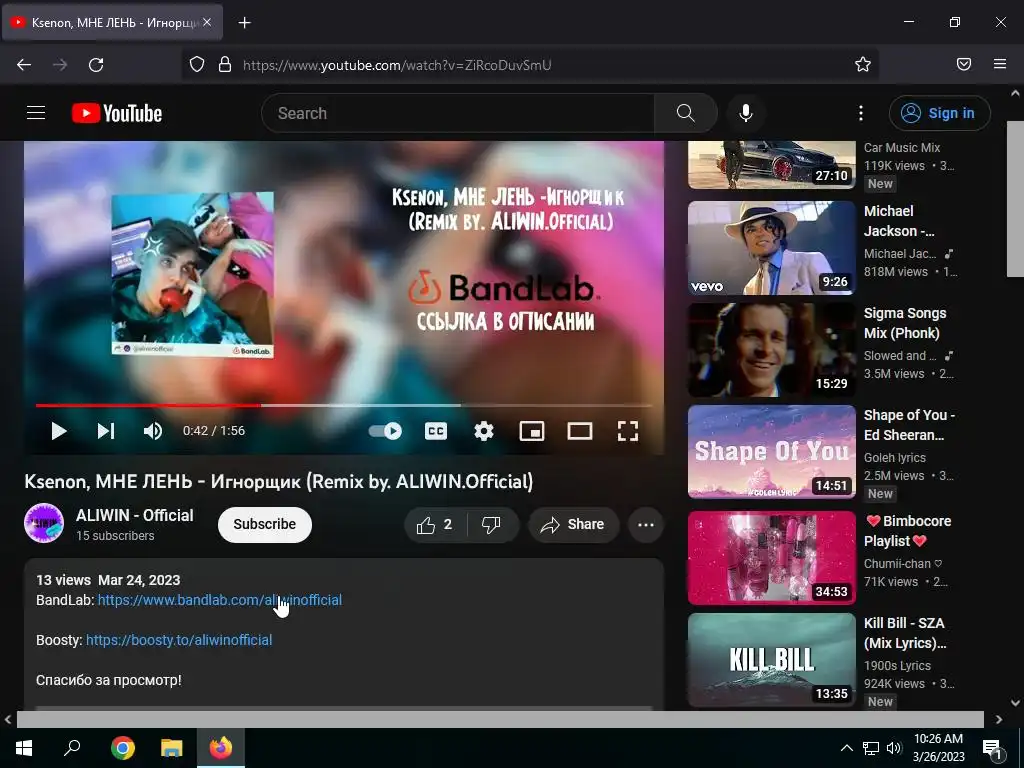The height and width of the screenshot is (768, 1024).
Task: Open Michael Jackson video thumbnail
Action: pyautogui.click(x=772, y=248)
